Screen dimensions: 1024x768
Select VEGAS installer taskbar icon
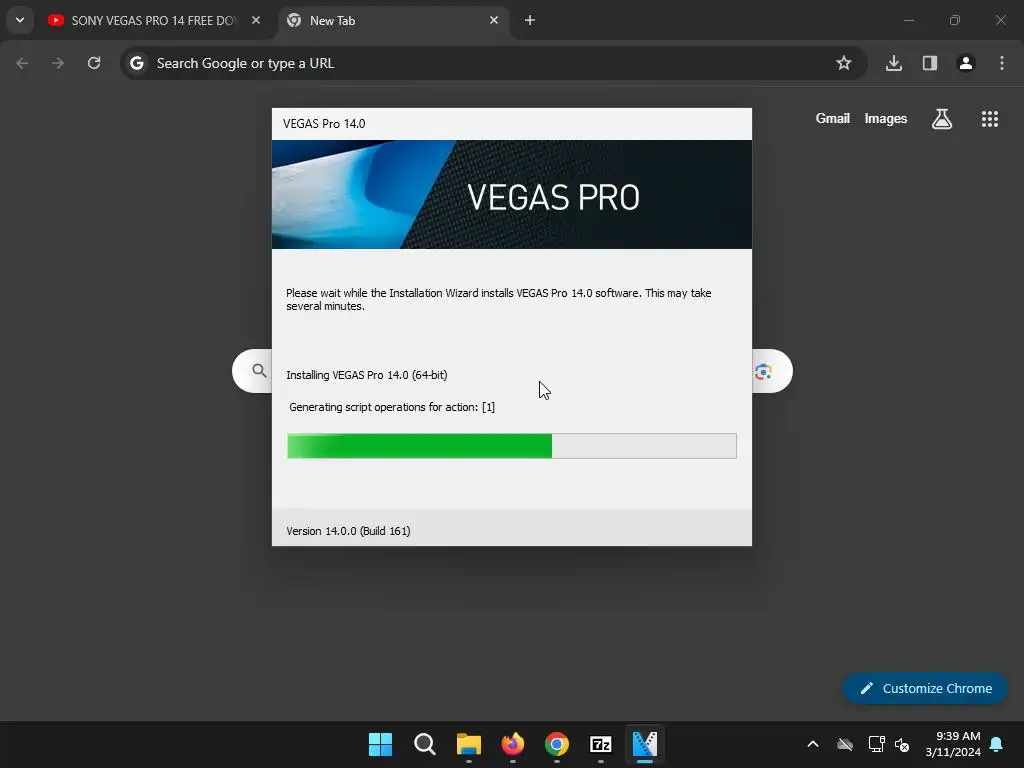(x=645, y=744)
